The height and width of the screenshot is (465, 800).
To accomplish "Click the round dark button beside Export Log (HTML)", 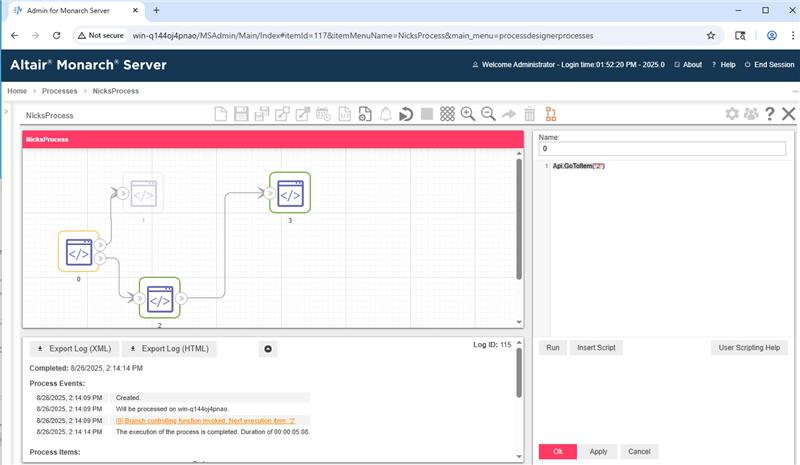I will point(268,349).
